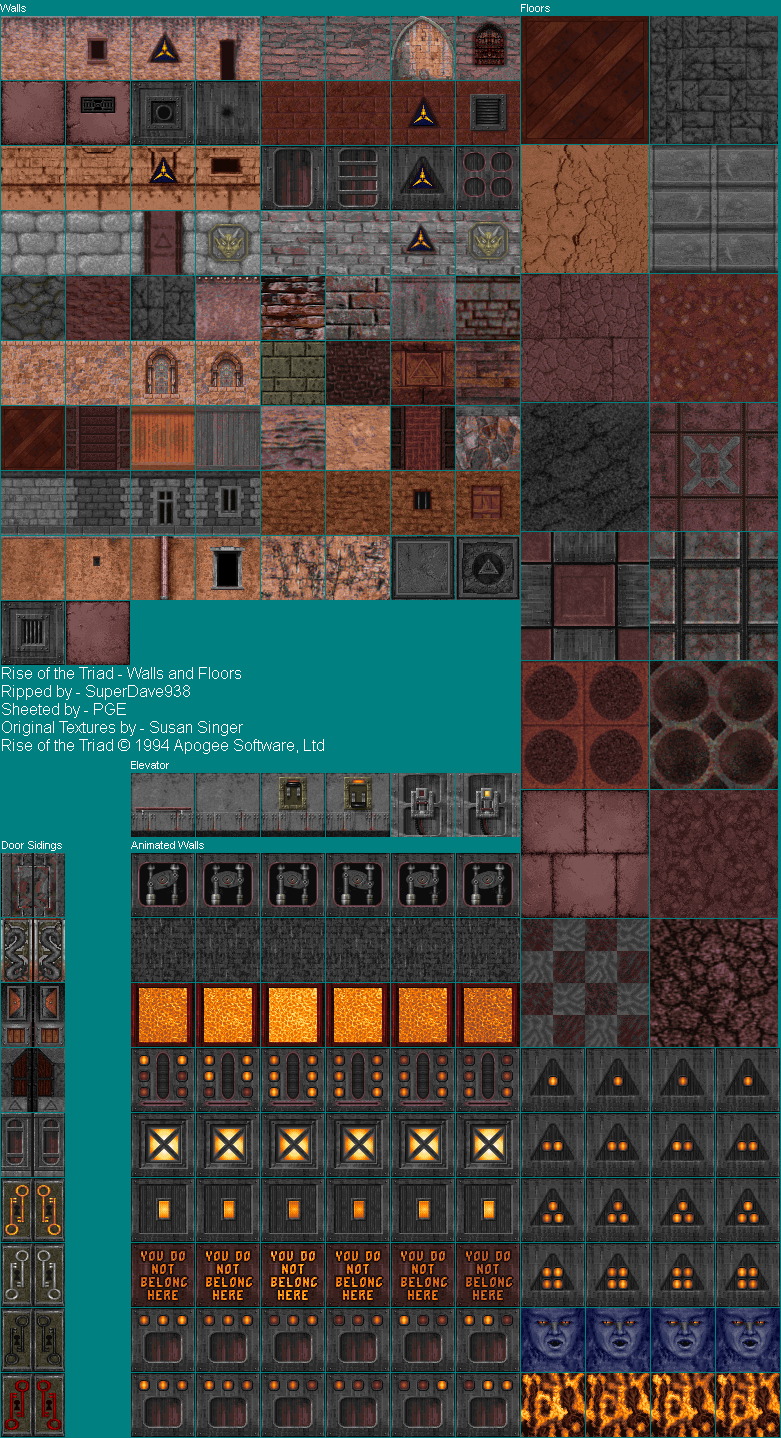Viewport: 781px width, 1438px height.
Task: Choose the gray and red checkerboard floor
Action: click(585, 983)
